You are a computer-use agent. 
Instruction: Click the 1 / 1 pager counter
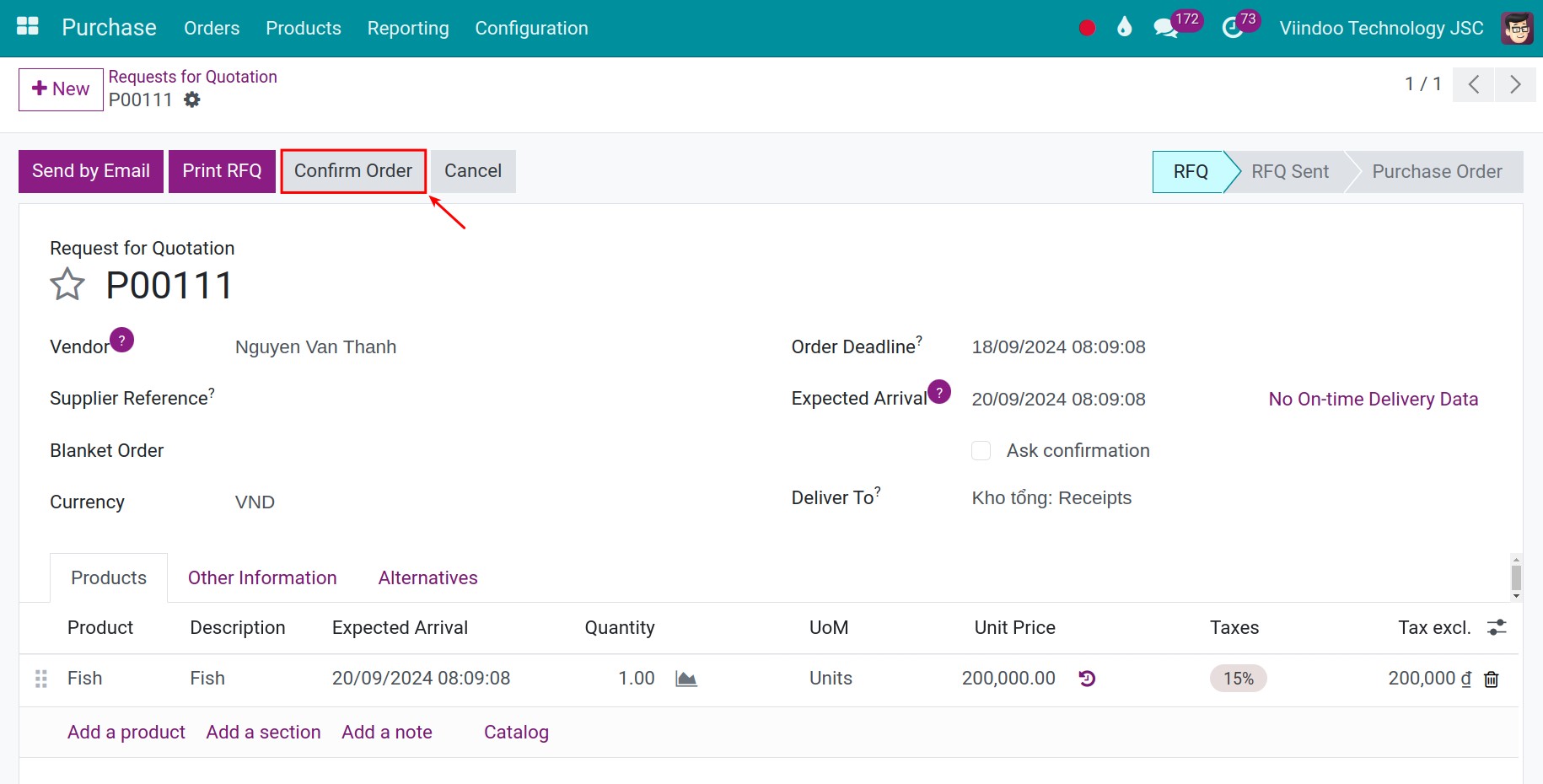(1422, 84)
